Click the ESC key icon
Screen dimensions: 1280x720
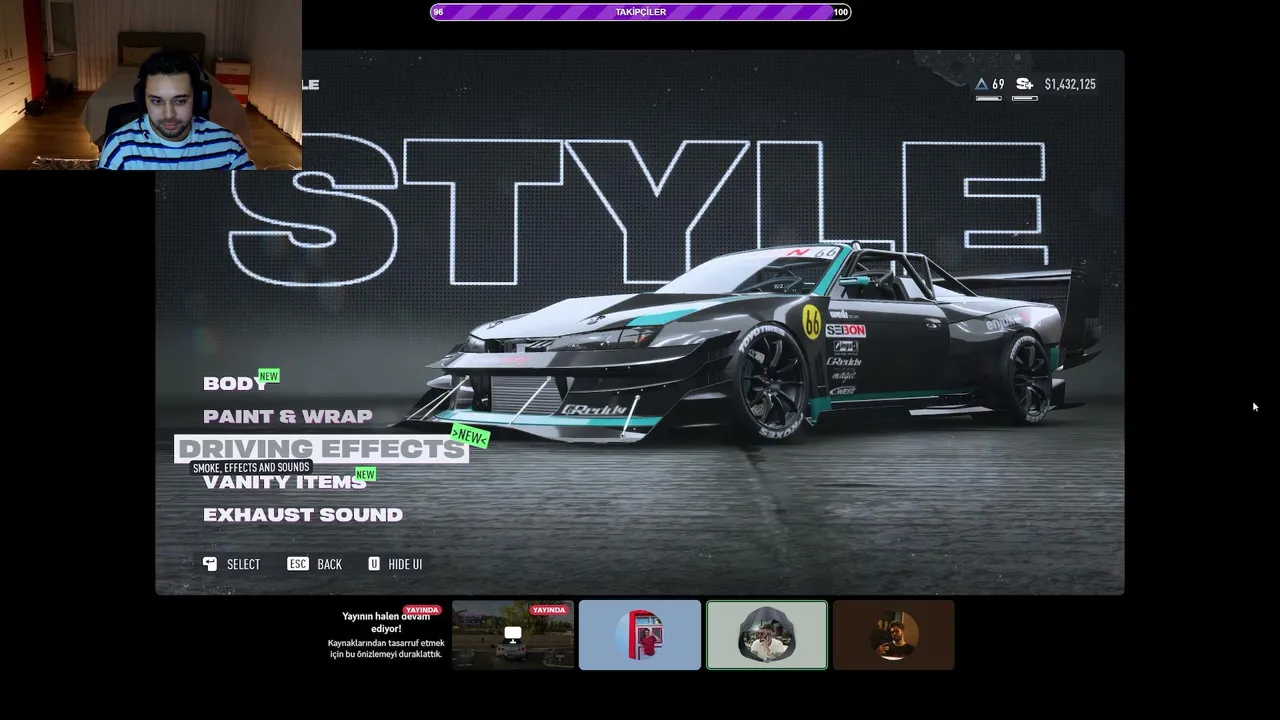pos(298,564)
